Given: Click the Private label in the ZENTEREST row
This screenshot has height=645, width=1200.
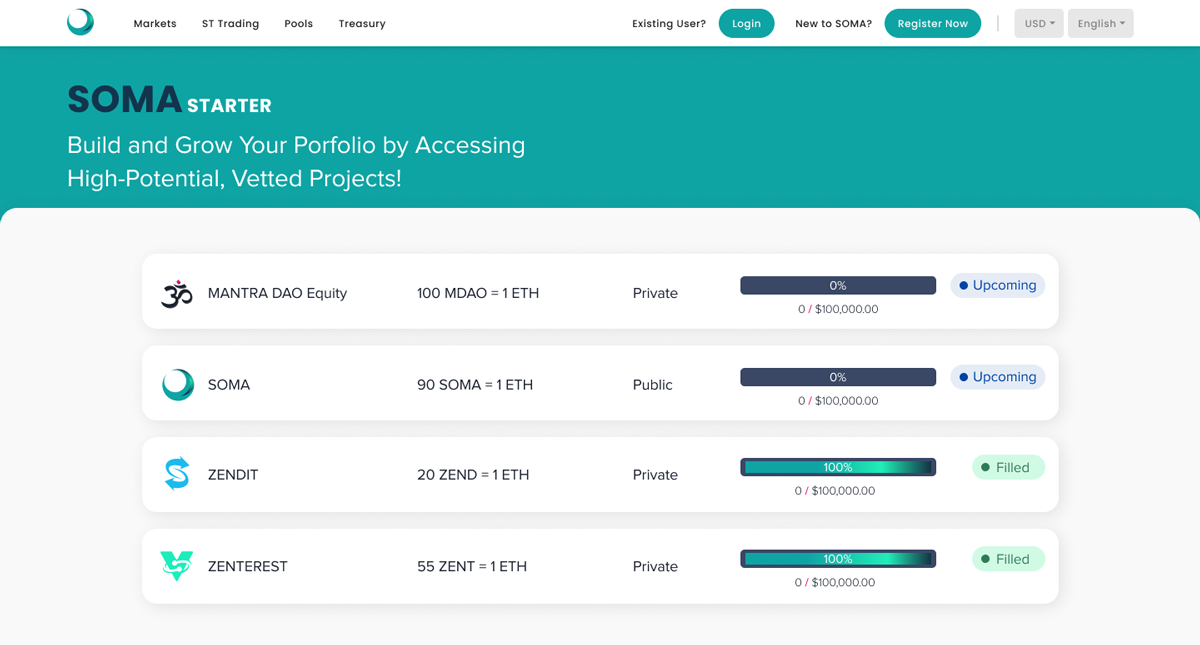Looking at the screenshot, I should click(655, 566).
